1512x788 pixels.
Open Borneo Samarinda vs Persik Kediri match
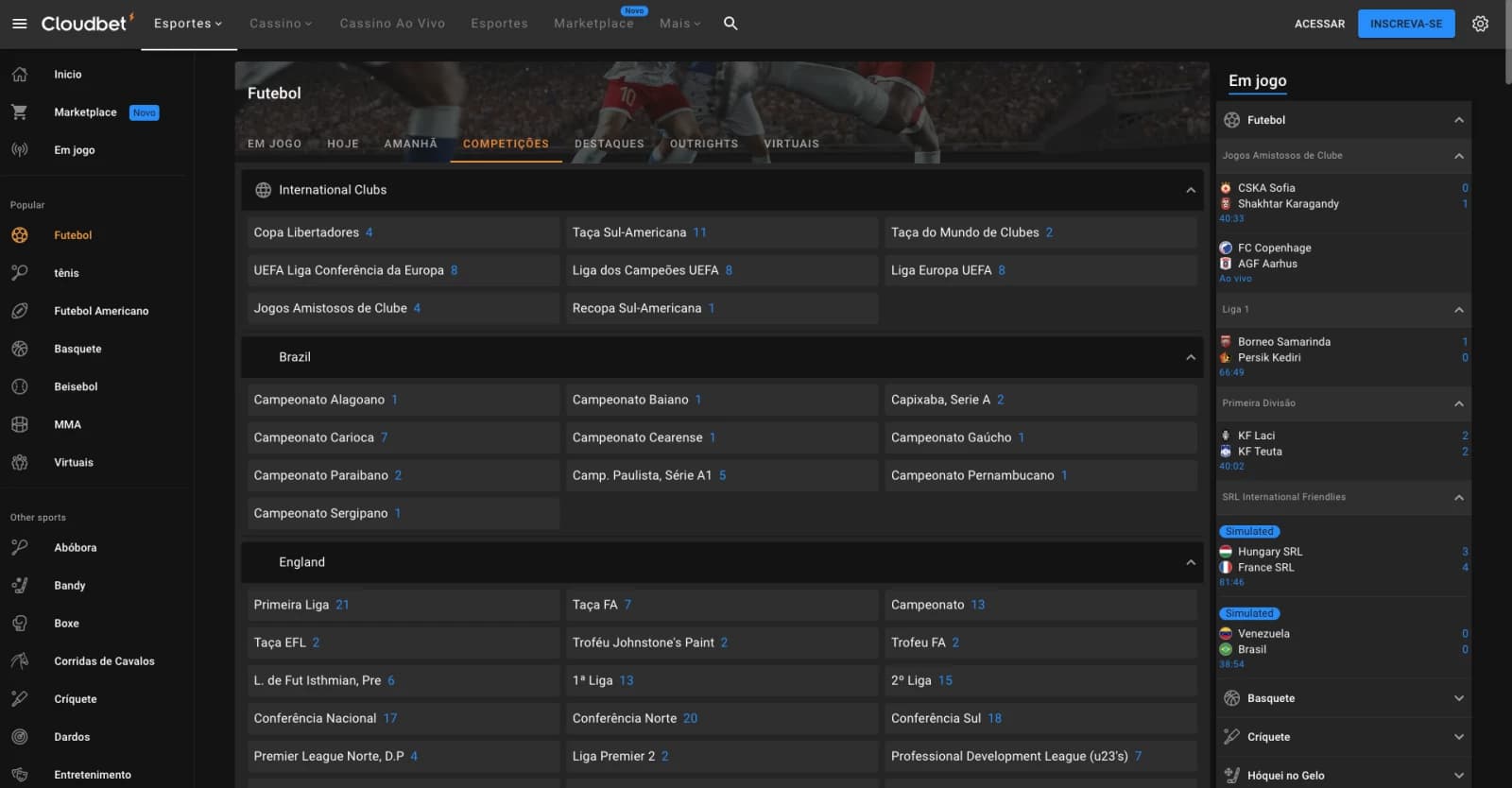pos(1344,356)
